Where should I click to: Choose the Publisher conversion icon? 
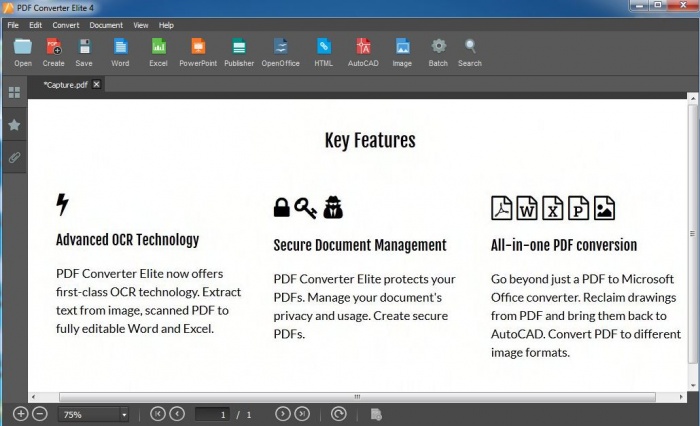(239, 52)
